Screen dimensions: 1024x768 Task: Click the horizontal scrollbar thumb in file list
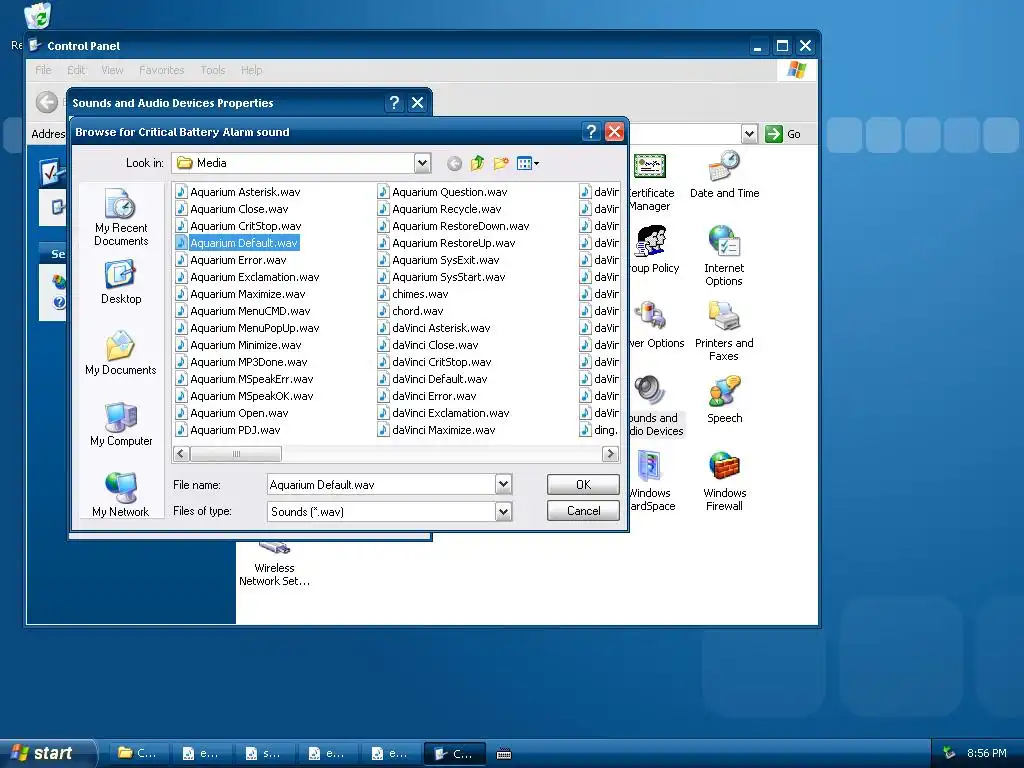tap(236, 453)
